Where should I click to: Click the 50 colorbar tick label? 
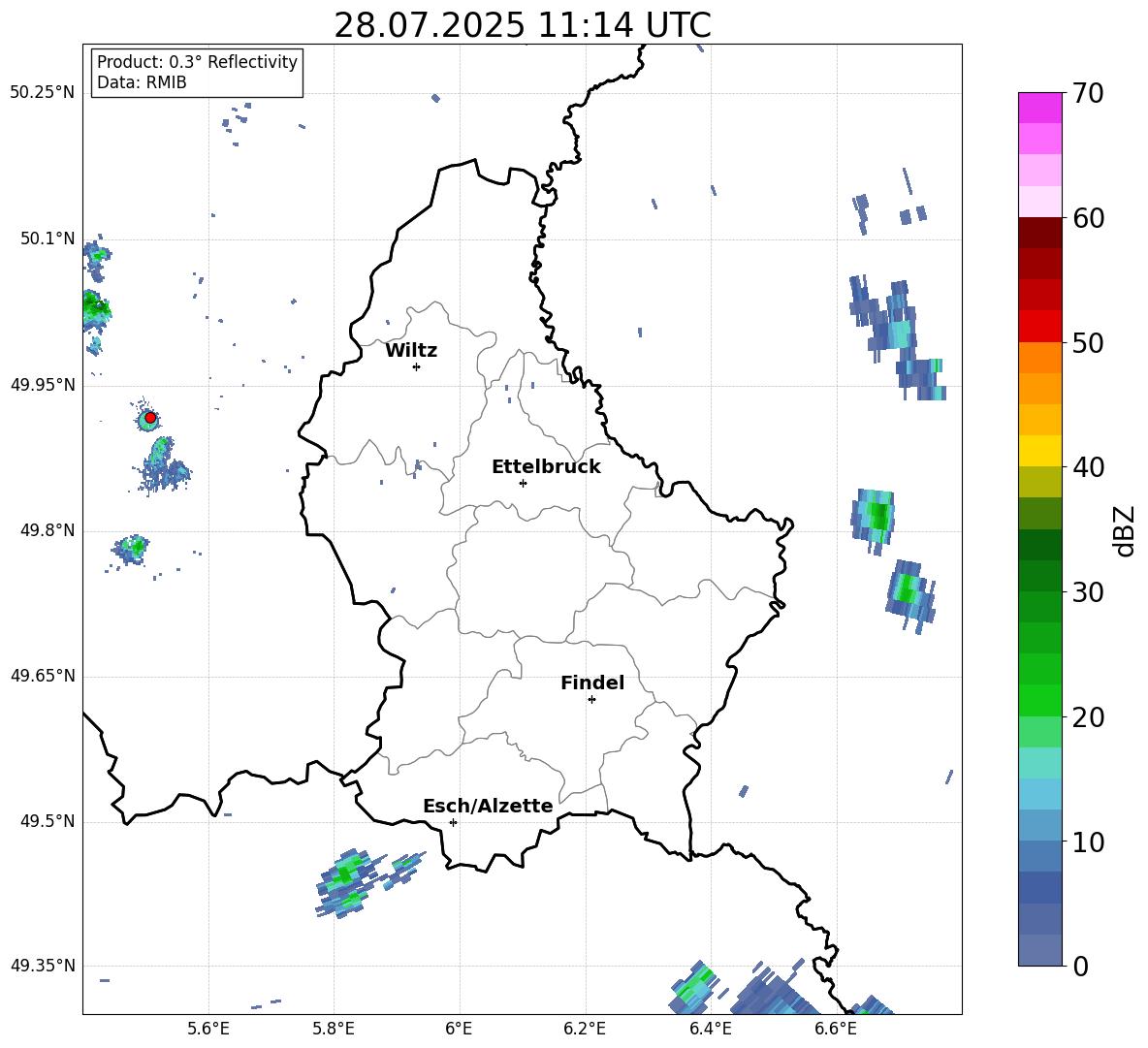1088,342
